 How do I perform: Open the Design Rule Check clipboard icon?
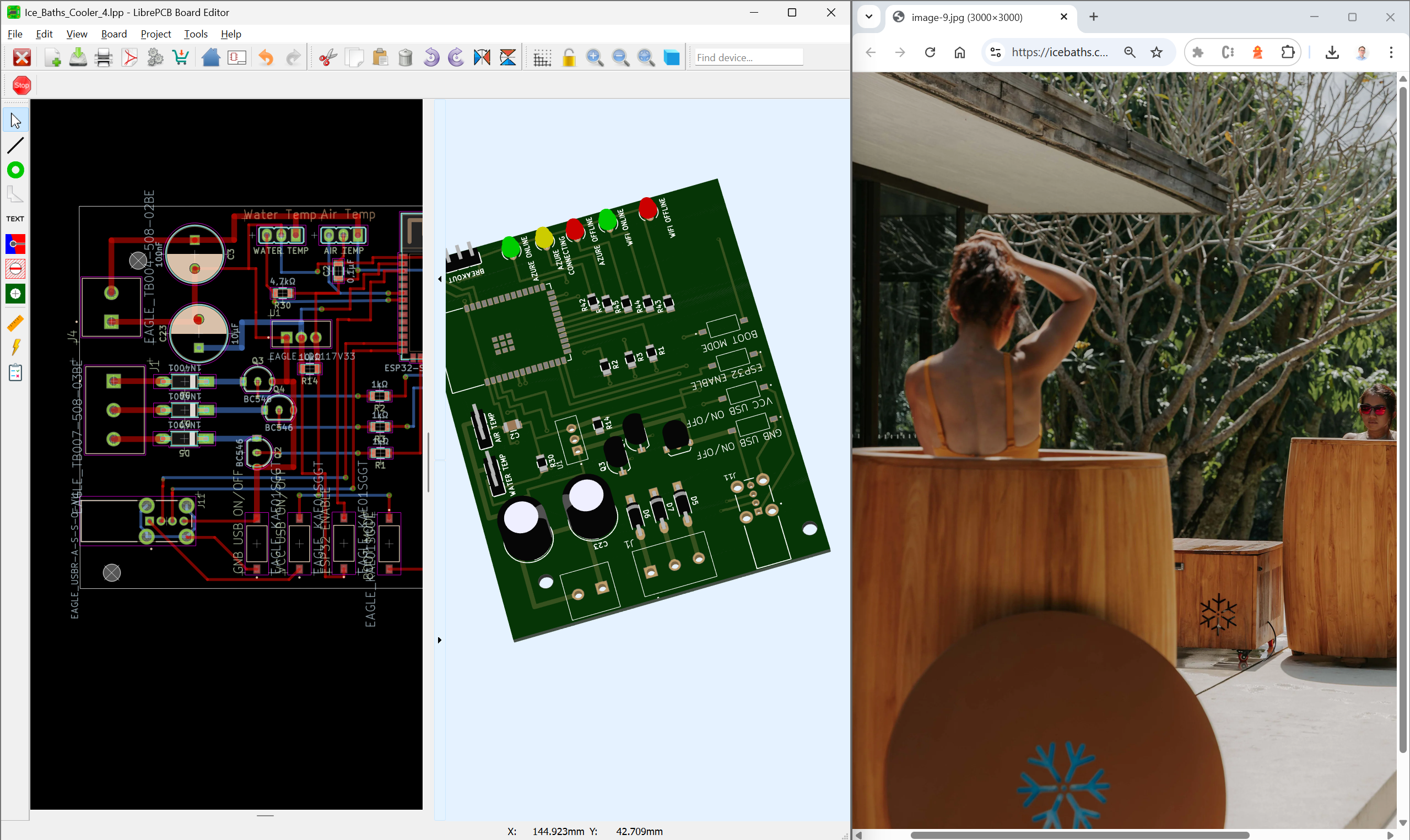click(x=15, y=372)
